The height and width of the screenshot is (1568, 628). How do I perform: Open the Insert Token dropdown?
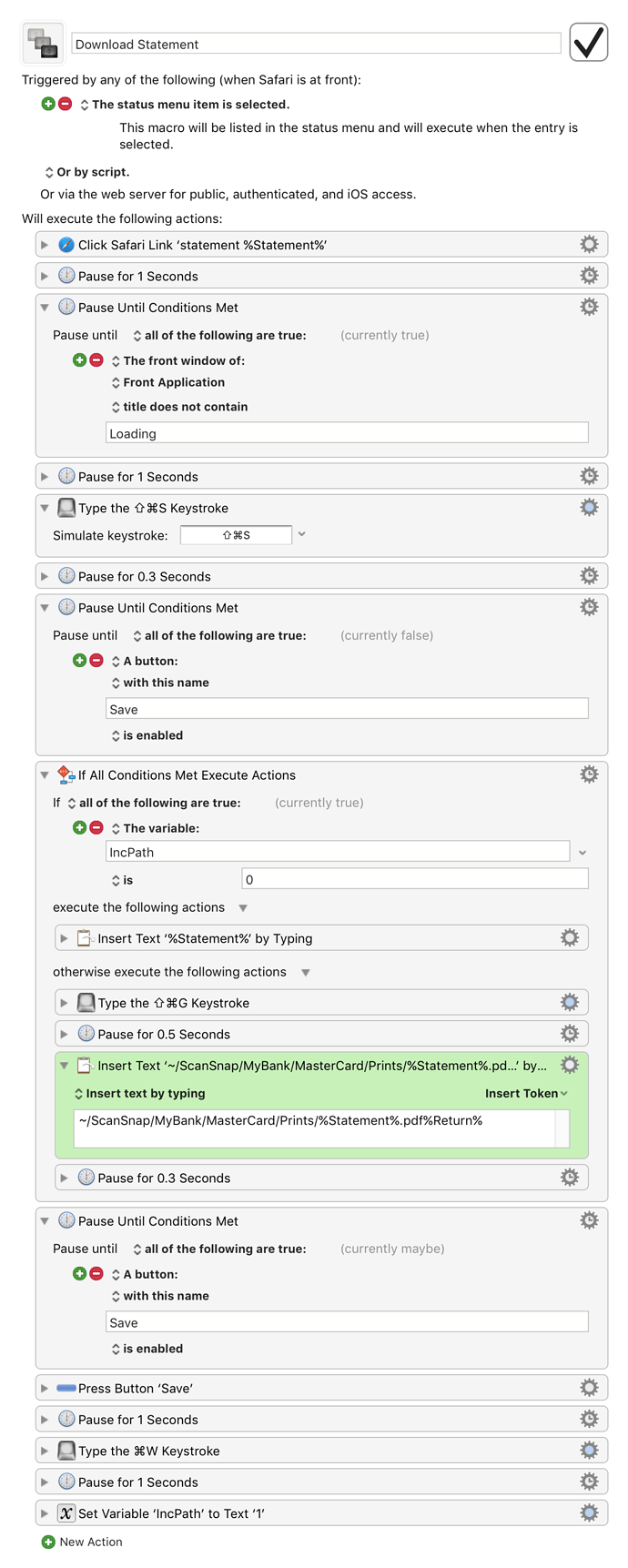coord(526,1093)
